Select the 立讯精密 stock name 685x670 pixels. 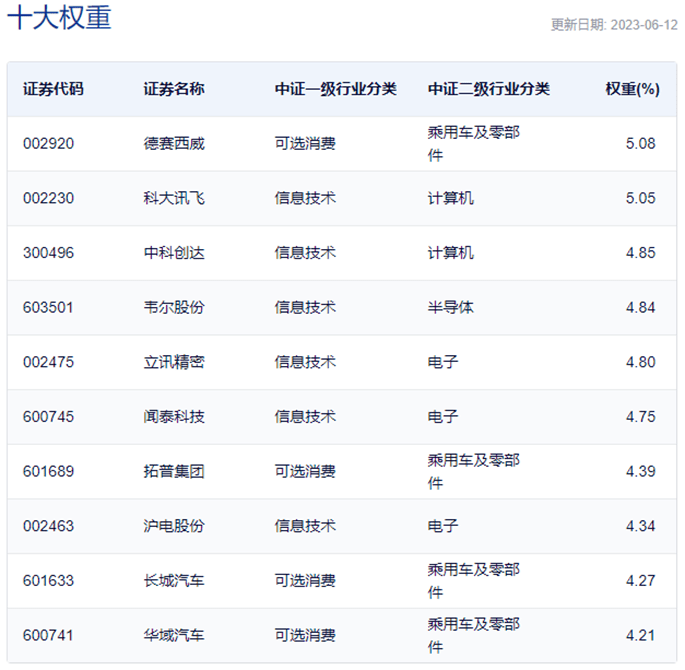pos(174,362)
